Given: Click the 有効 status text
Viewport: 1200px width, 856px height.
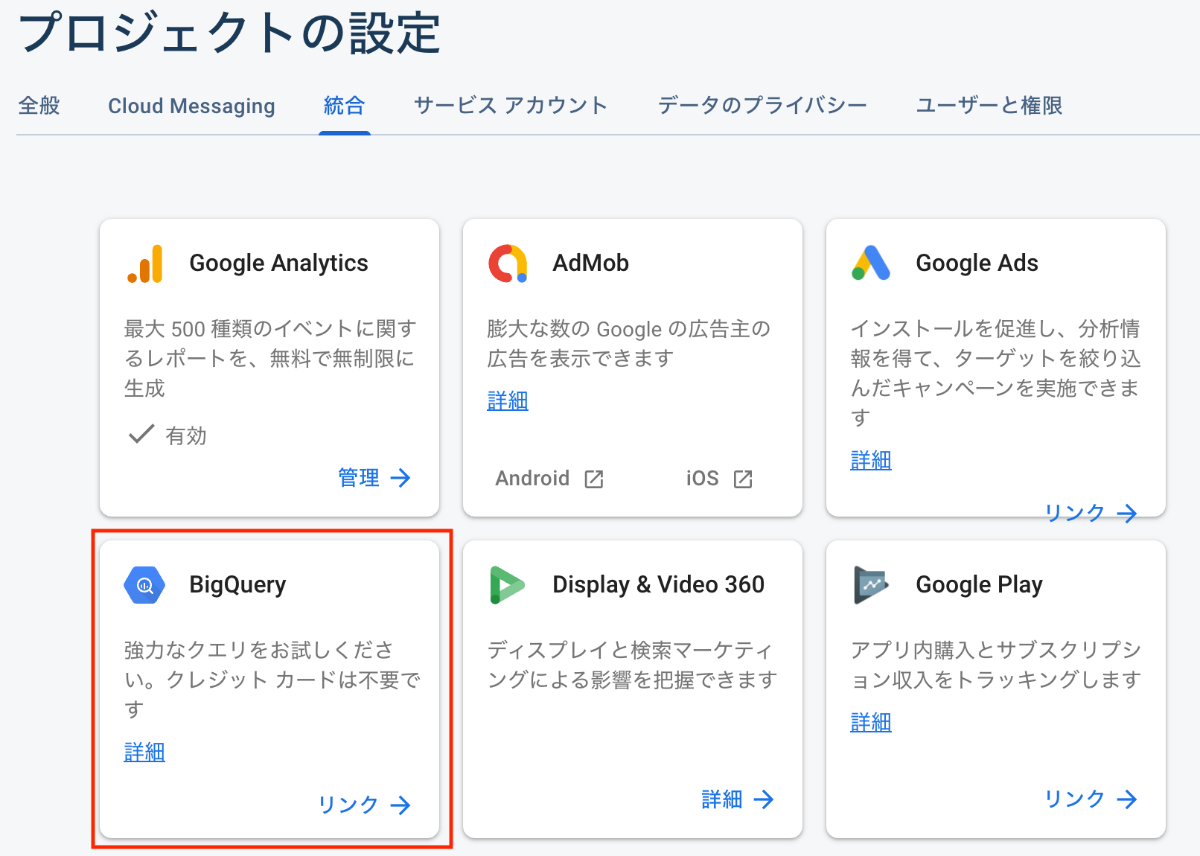Looking at the screenshot, I should point(186,435).
